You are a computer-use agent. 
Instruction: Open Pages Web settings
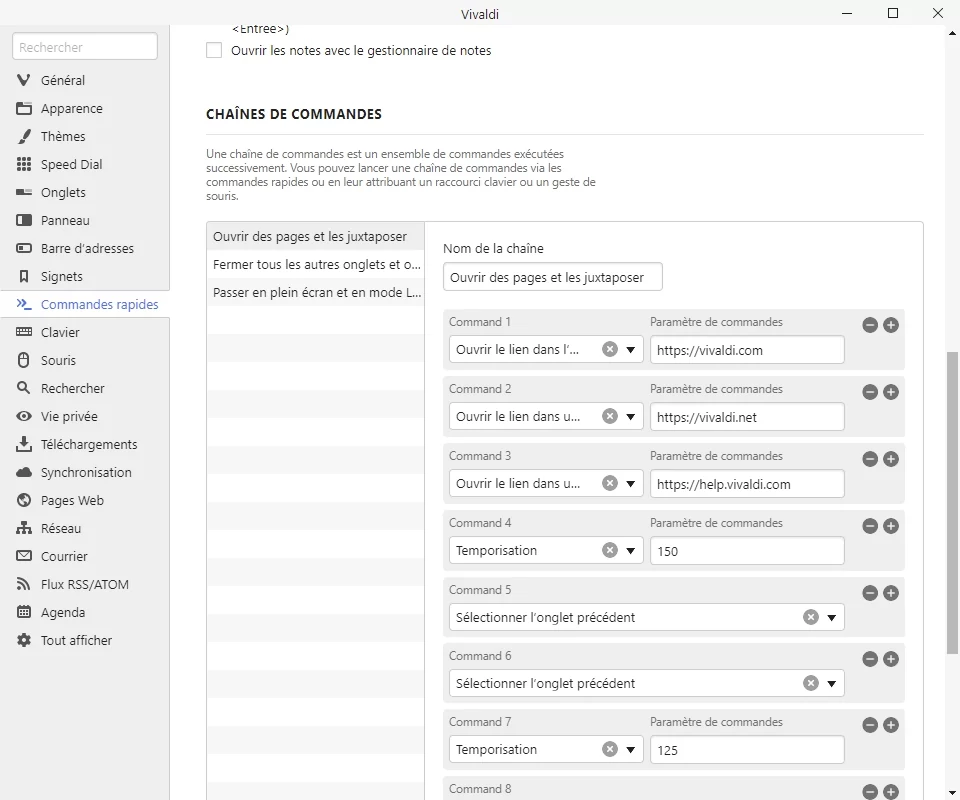(x=84, y=501)
